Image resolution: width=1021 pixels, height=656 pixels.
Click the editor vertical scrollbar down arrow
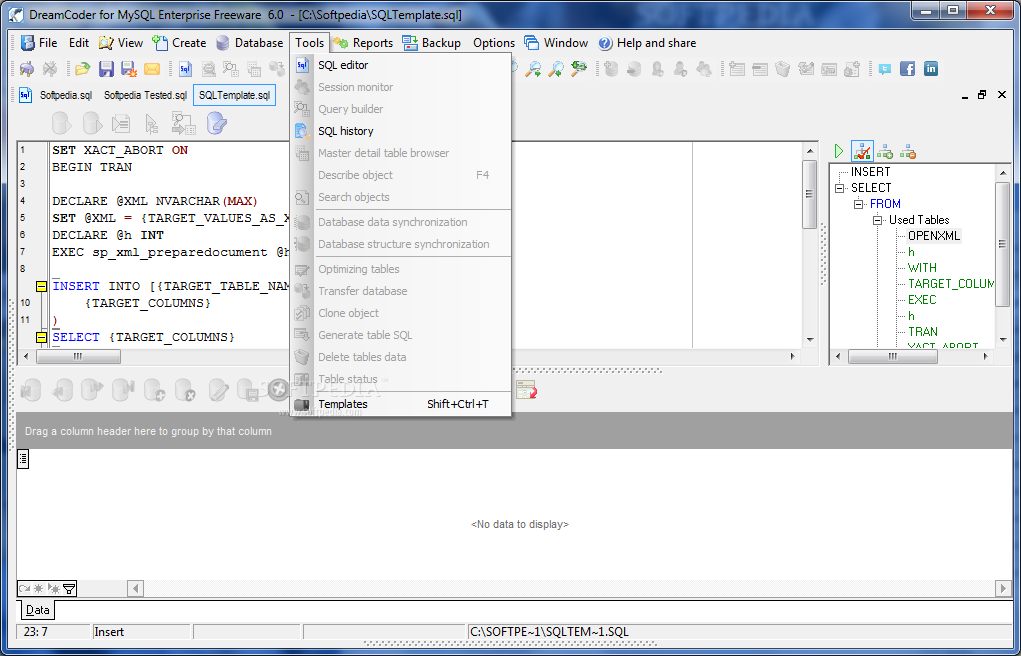[x=810, y=339]
